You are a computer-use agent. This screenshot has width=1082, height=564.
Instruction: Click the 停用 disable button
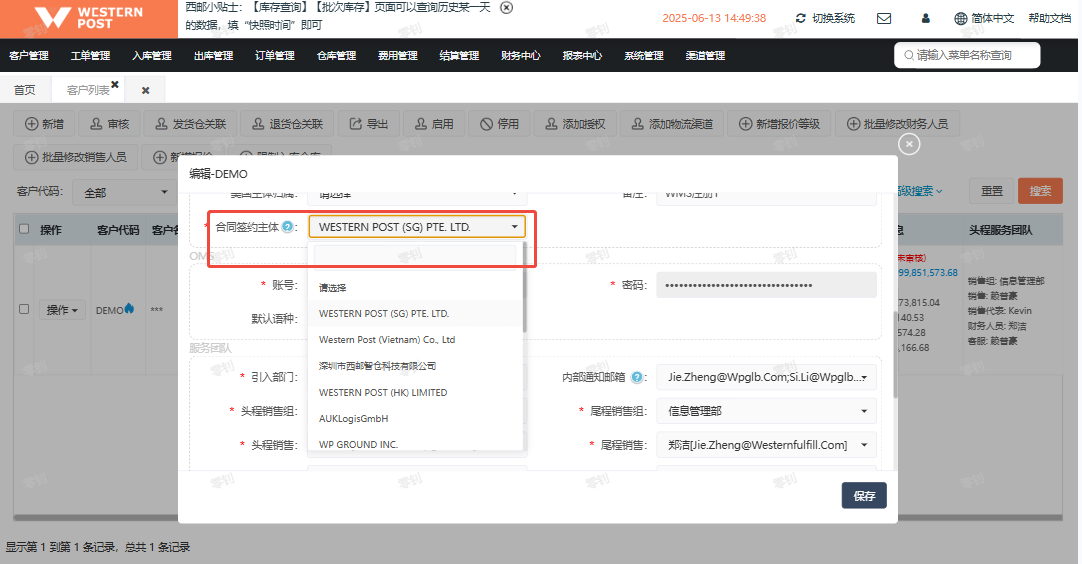(500, 124)
